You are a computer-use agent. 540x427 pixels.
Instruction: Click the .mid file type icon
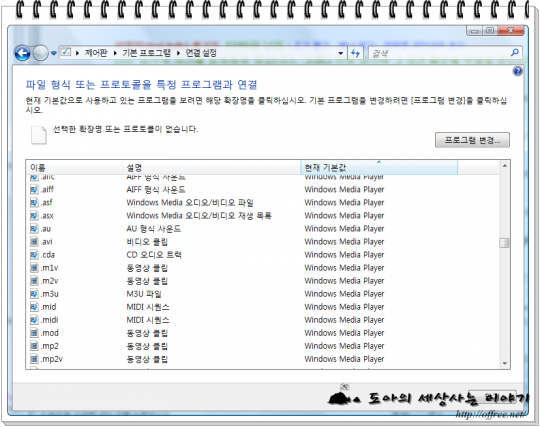pyautogui.click(x=34, y=307)
